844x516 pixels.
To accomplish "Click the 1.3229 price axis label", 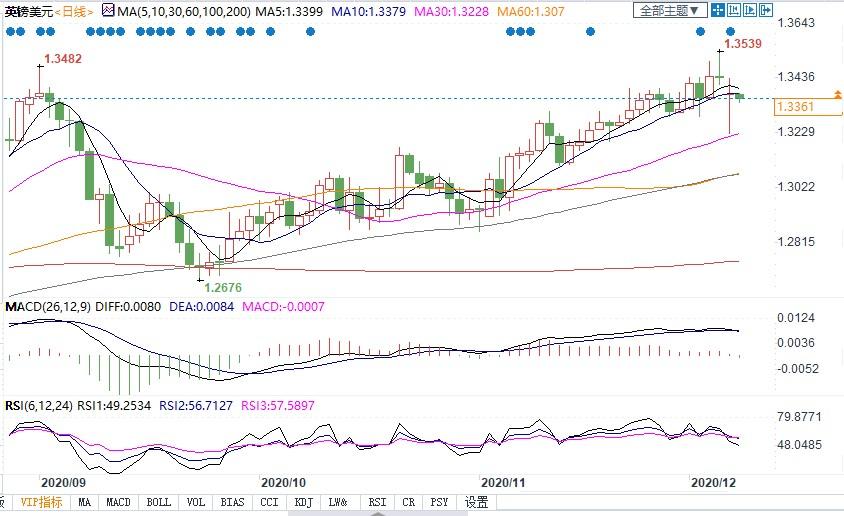I will click(796, 132).
